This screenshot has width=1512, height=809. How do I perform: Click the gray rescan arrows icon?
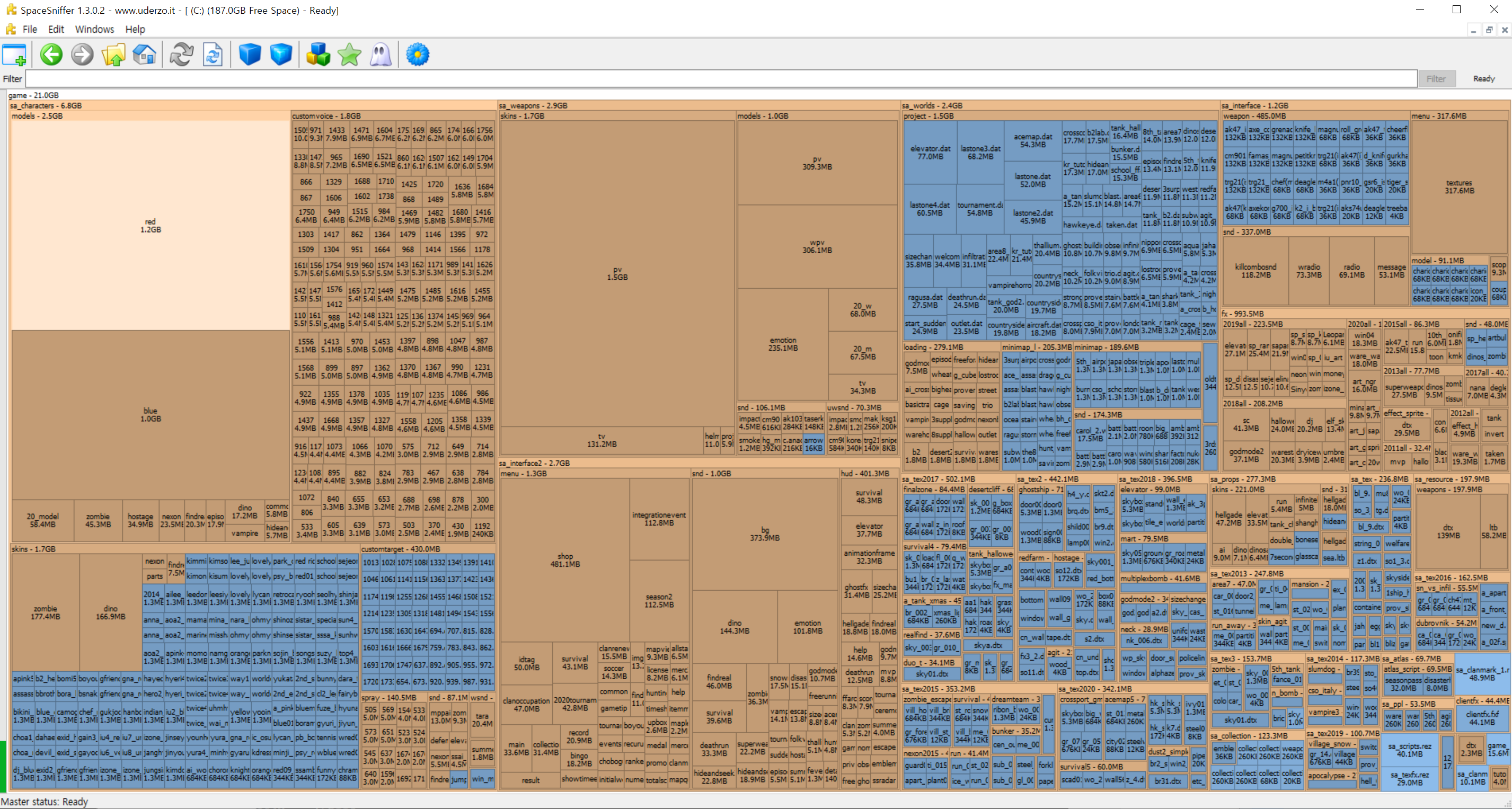click(181, 55)
